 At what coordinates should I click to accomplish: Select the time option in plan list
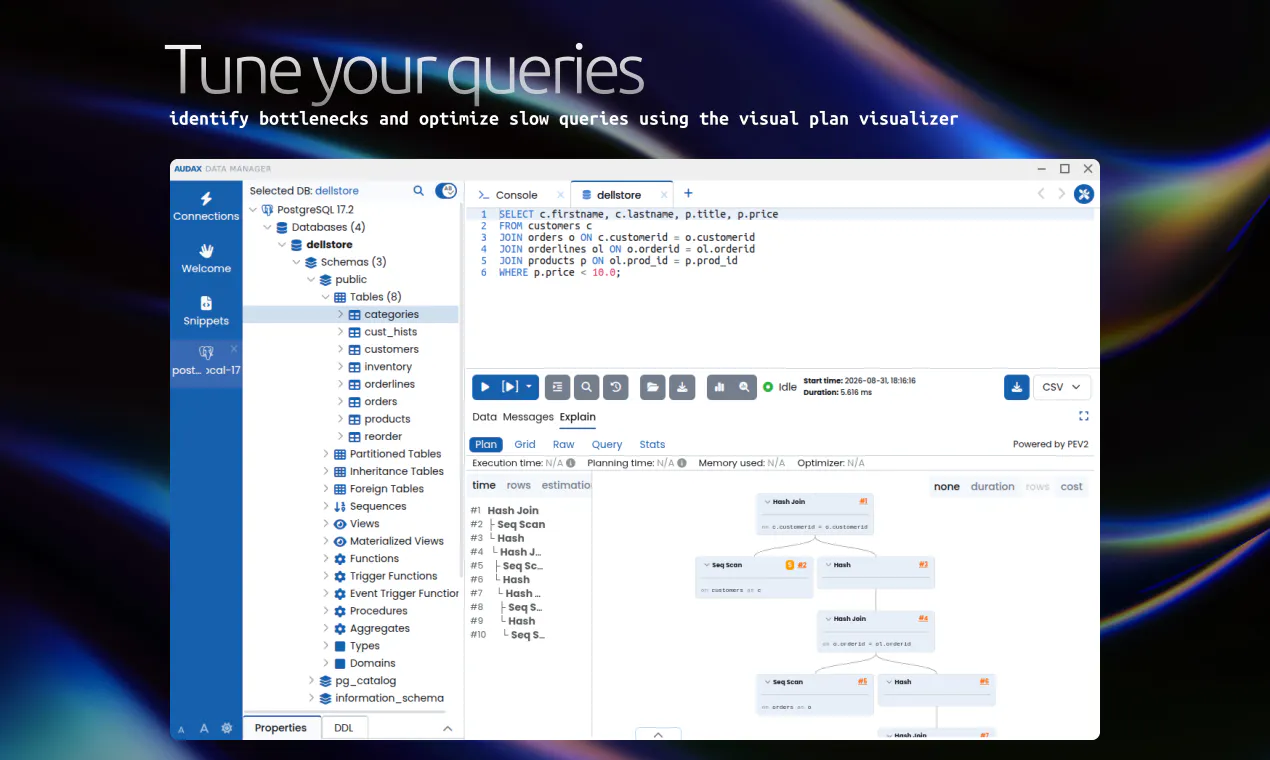pyautogui.click(x=484, y=485)
